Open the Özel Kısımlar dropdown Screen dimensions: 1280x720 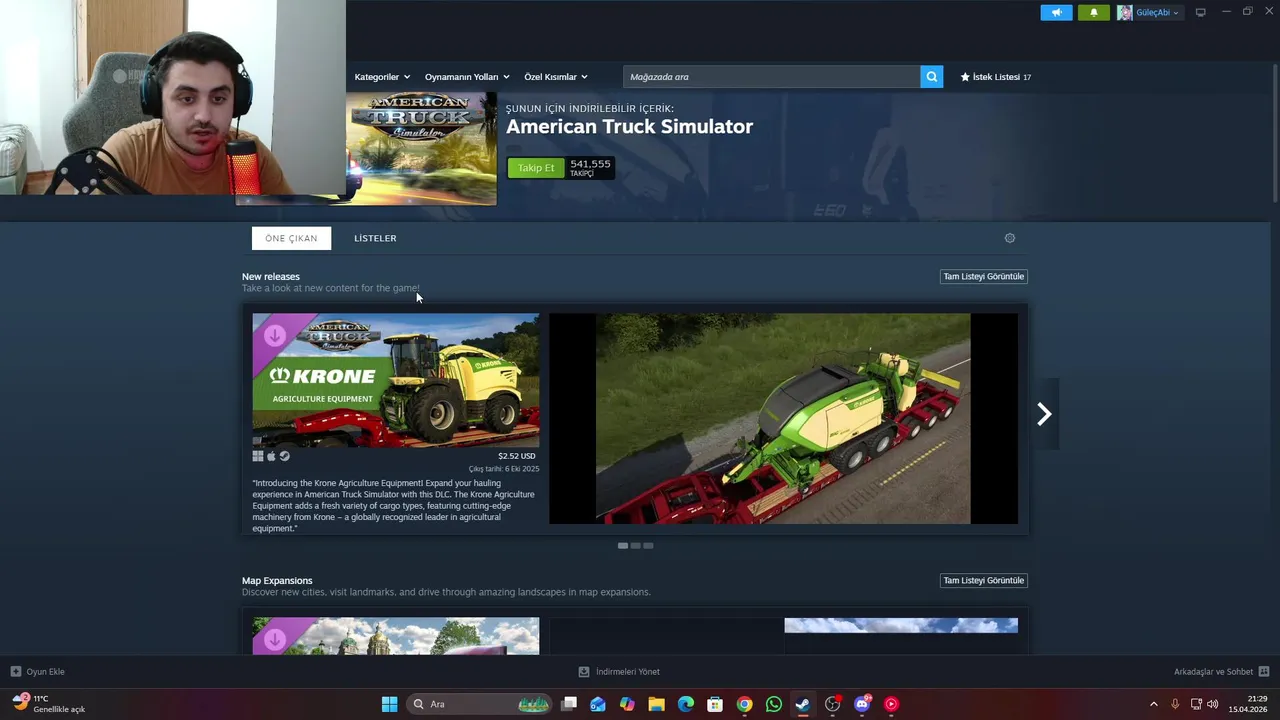click(556, 77)
